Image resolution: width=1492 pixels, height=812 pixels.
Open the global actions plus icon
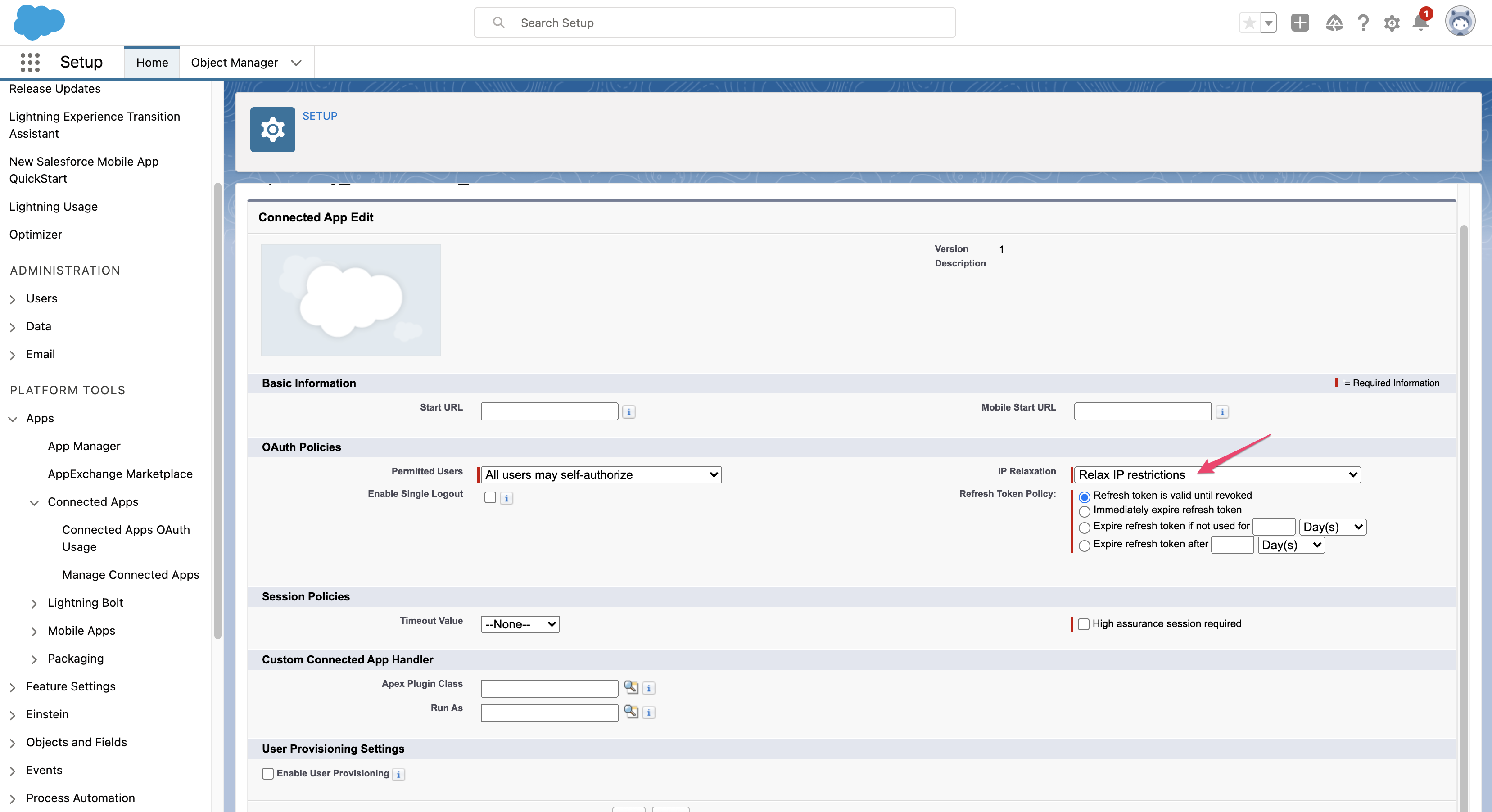1300,23
